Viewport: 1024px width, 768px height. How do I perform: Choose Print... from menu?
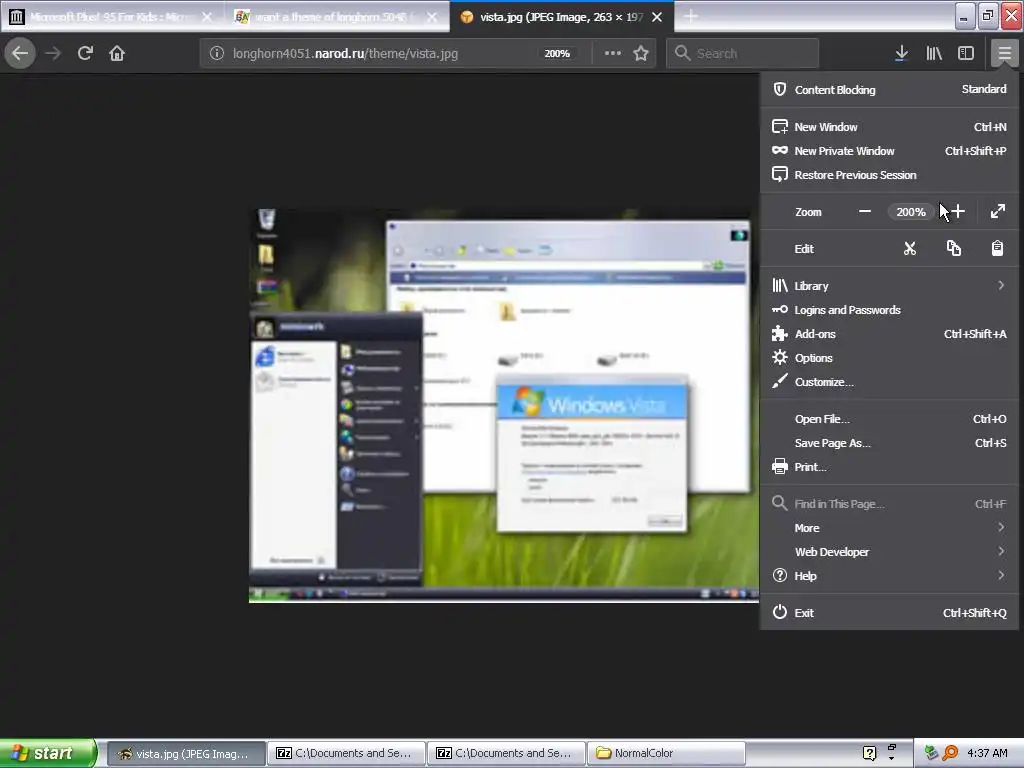click(889, 467)
